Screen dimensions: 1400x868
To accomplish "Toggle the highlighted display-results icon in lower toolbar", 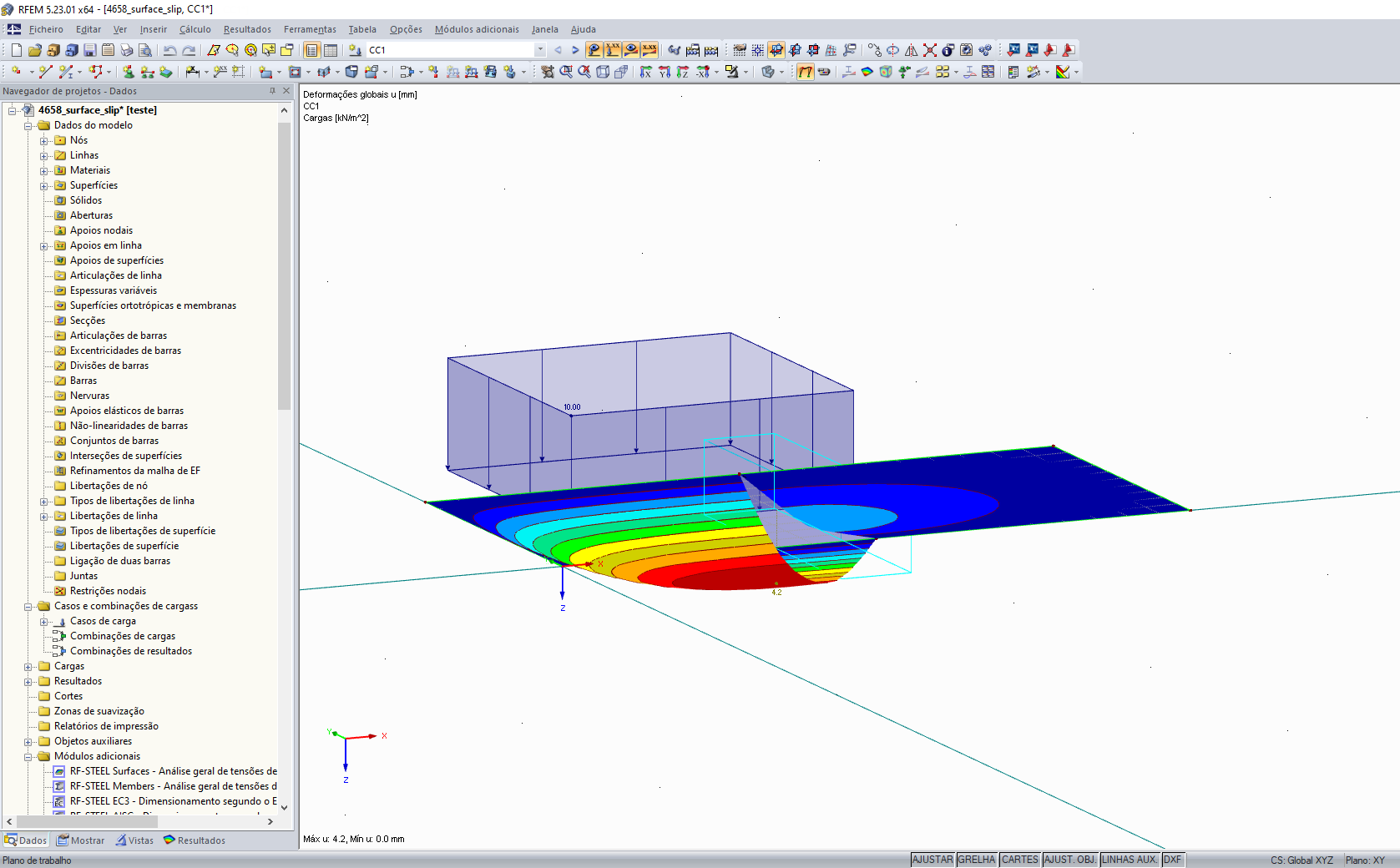I will (806, 72).
